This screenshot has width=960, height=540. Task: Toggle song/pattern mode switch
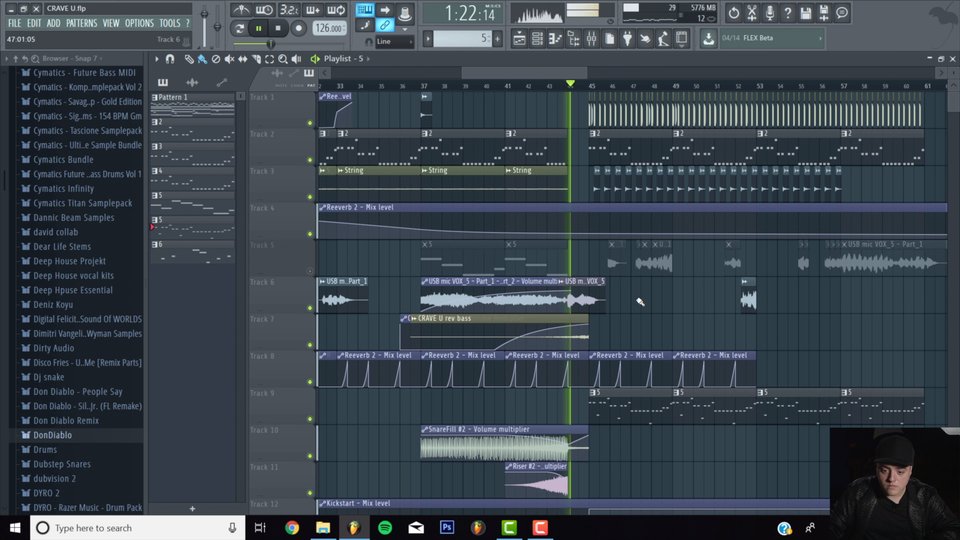click(x=239, y=28)
